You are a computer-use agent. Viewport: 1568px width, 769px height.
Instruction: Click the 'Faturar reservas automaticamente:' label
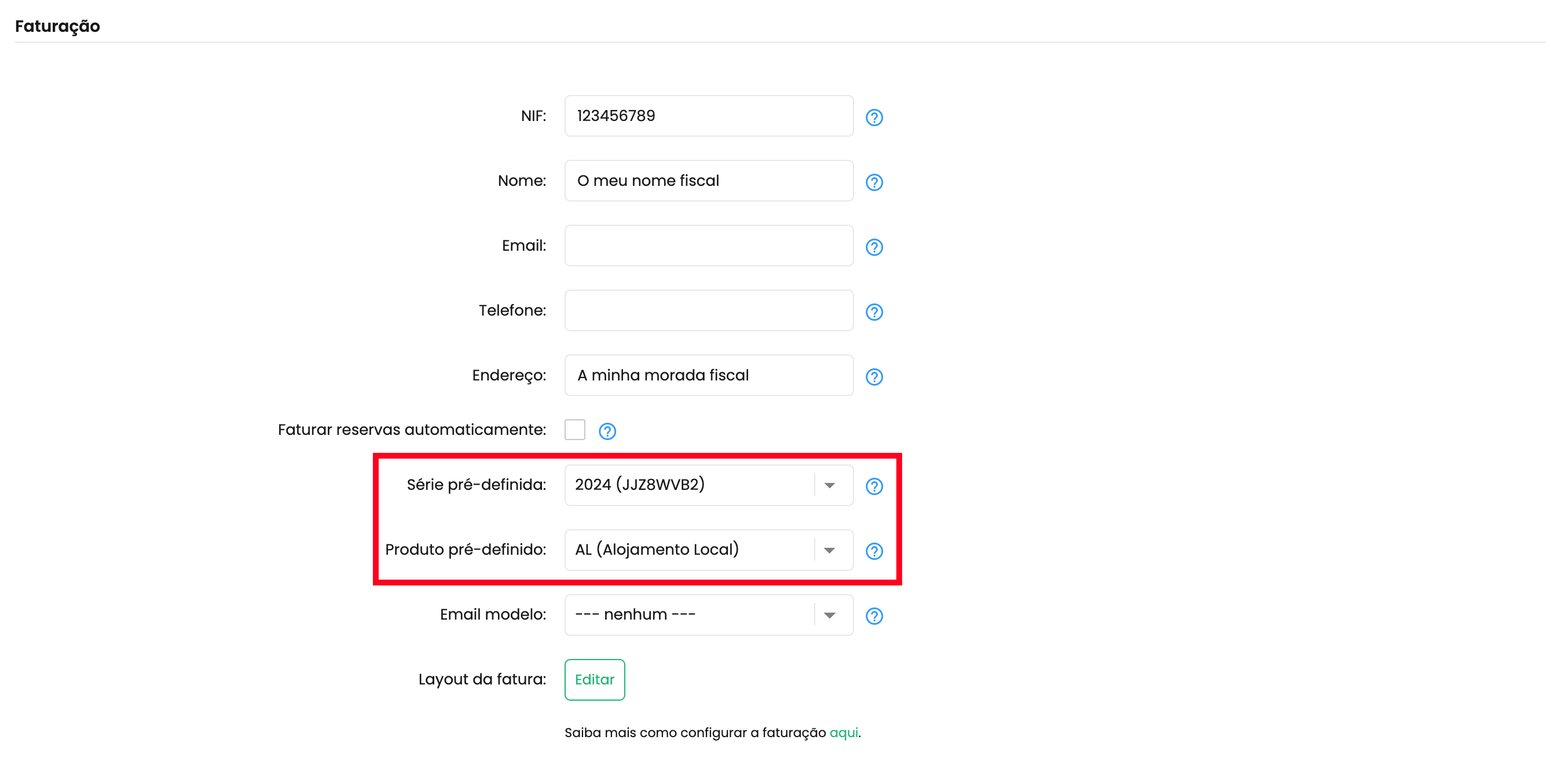click(412, 429)
